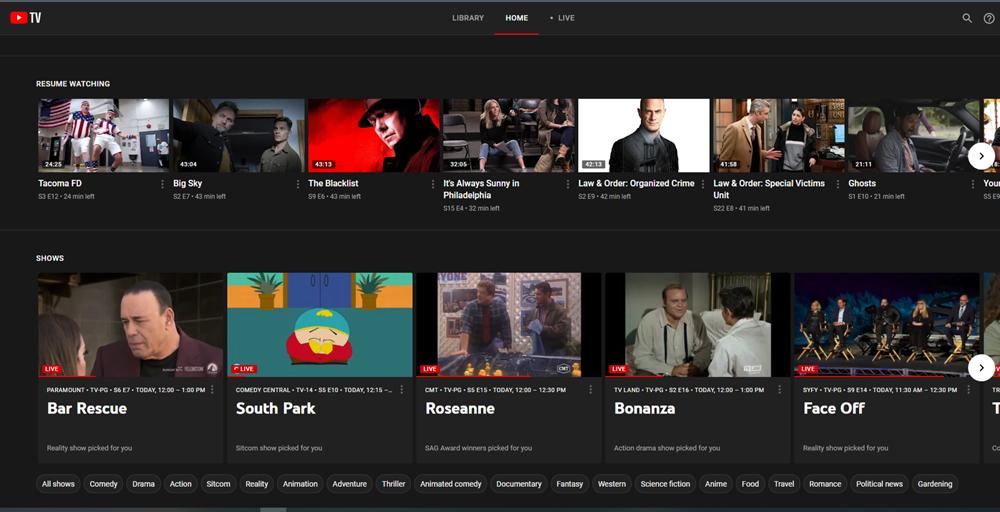The image size is (1000, 512).
Task: Filter shows by Sitcom
Action: tap(218, 484)
